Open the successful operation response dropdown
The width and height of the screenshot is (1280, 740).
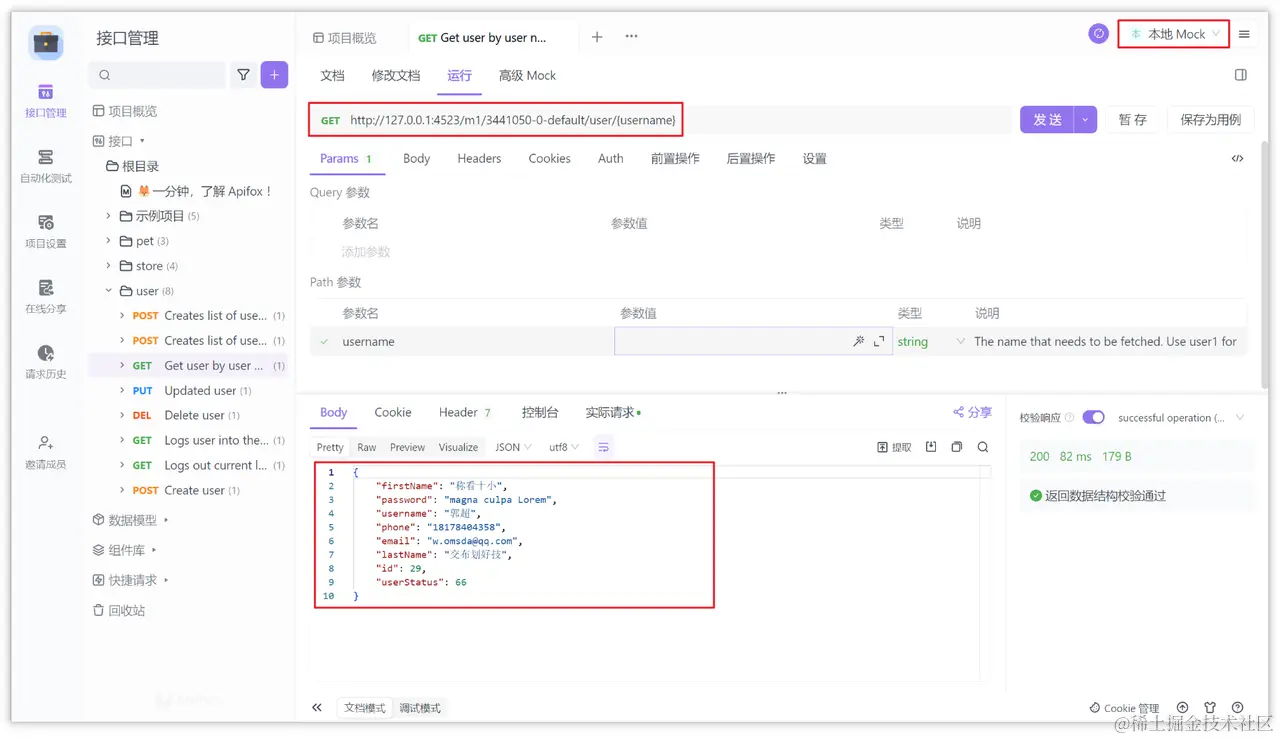(1181, 417)
